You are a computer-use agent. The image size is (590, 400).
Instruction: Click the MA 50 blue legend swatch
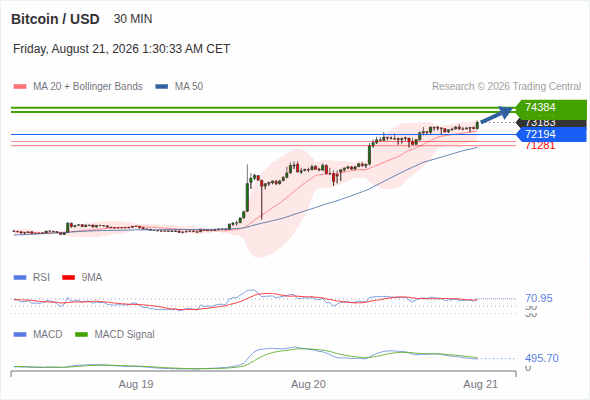tap(162, 87)
